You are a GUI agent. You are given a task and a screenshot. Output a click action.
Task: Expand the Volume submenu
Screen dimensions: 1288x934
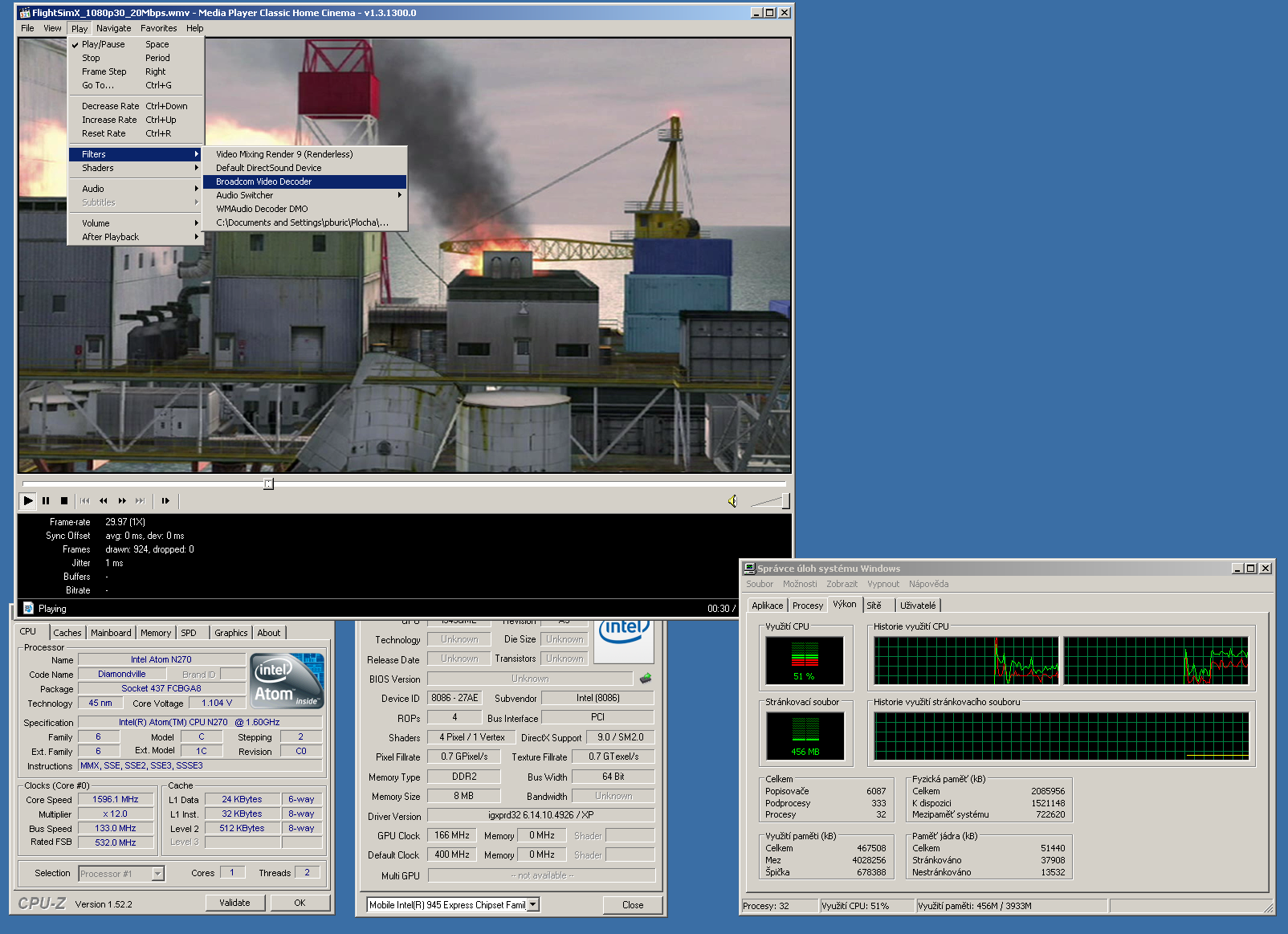pyautogui.click(x=136, y=223)
